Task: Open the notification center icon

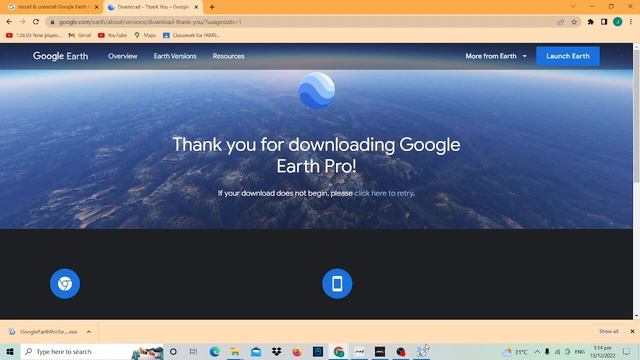Action: 627,351
